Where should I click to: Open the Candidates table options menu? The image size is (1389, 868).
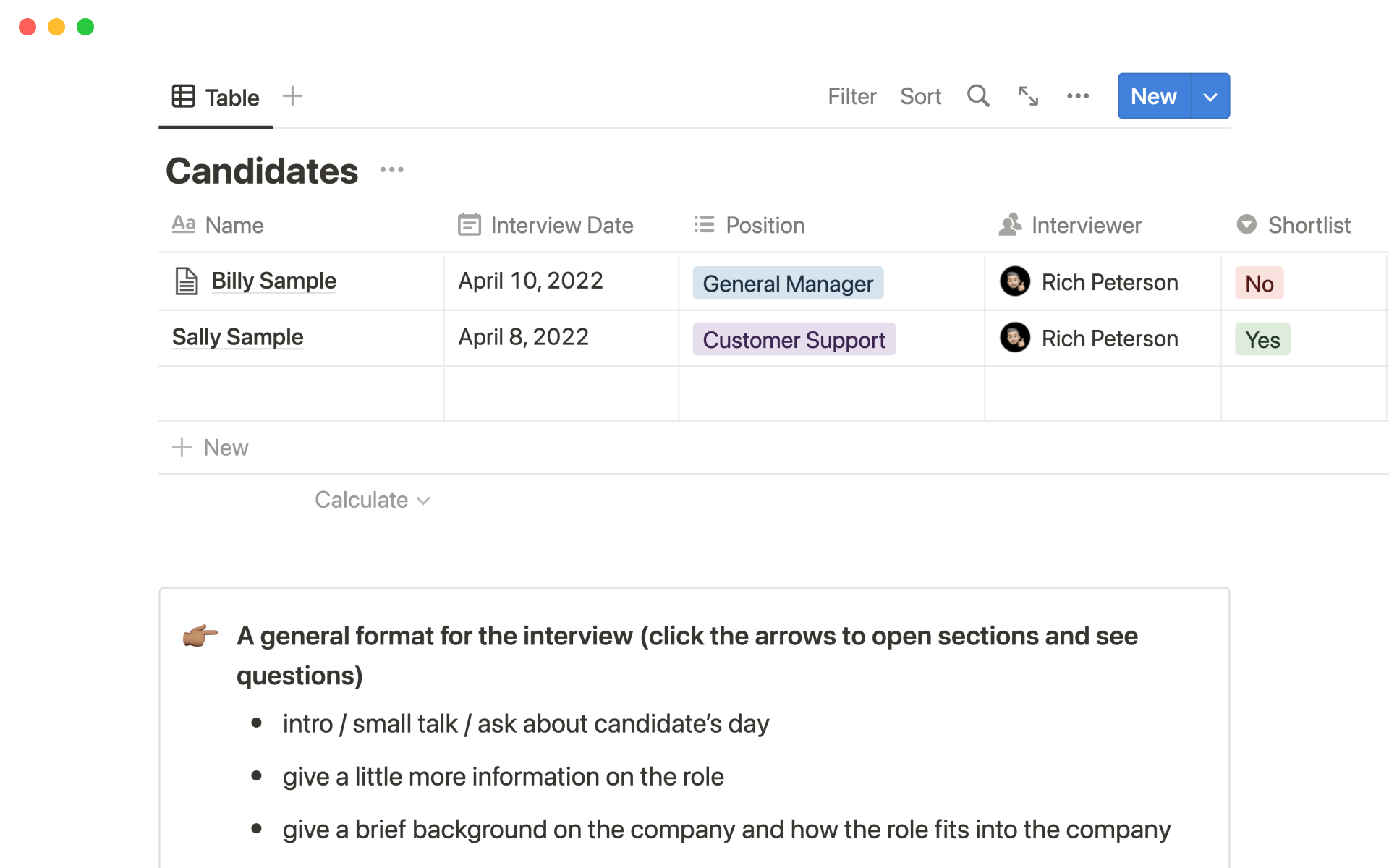click(393, 169)
